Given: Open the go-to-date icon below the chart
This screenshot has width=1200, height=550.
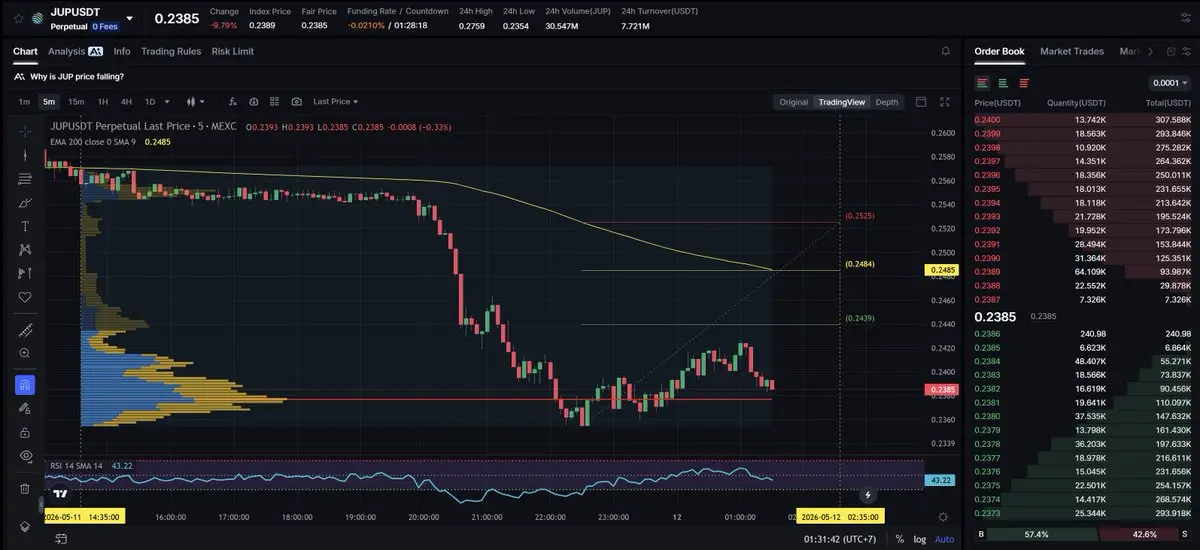Looking at the screenshot, I should tap(61, 539).
